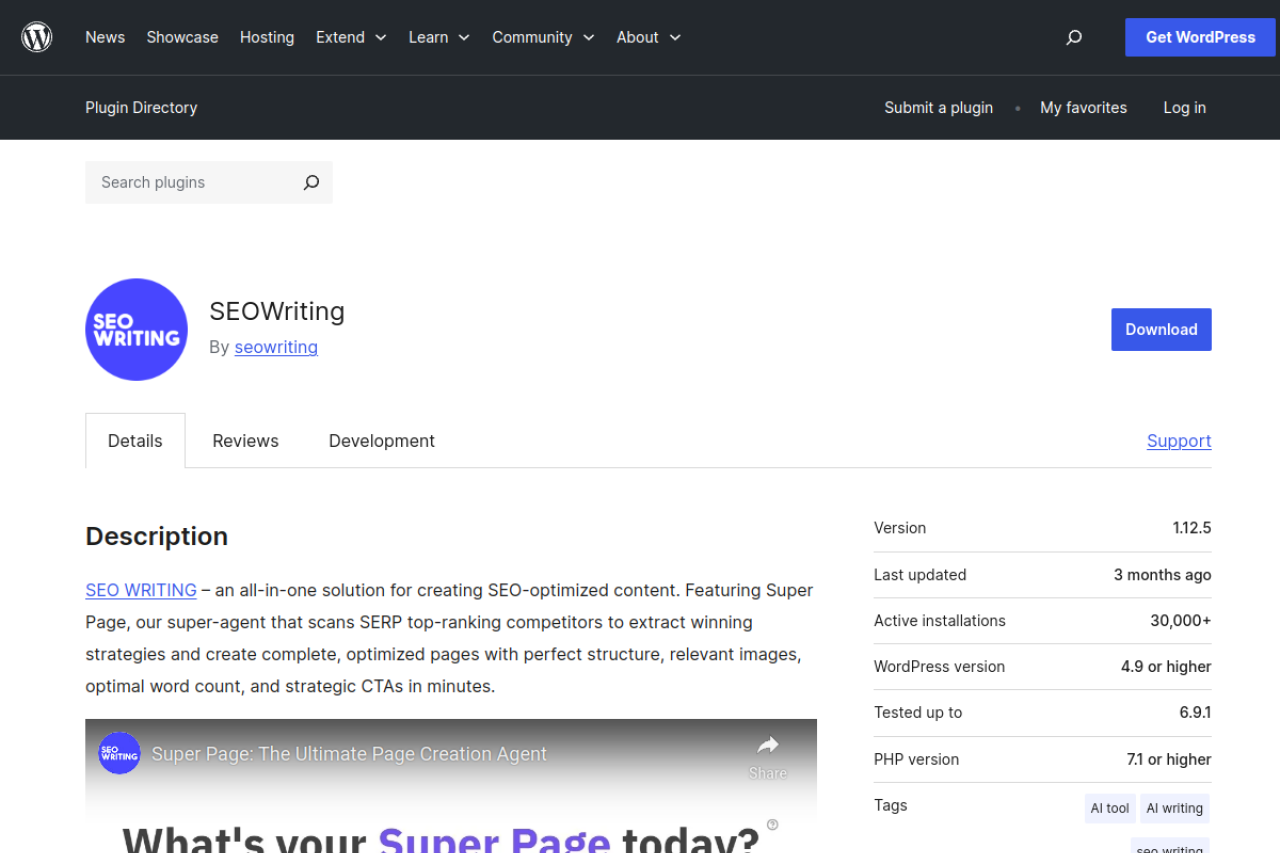
Task: Click the Download button
Action: click(1161, 329)
